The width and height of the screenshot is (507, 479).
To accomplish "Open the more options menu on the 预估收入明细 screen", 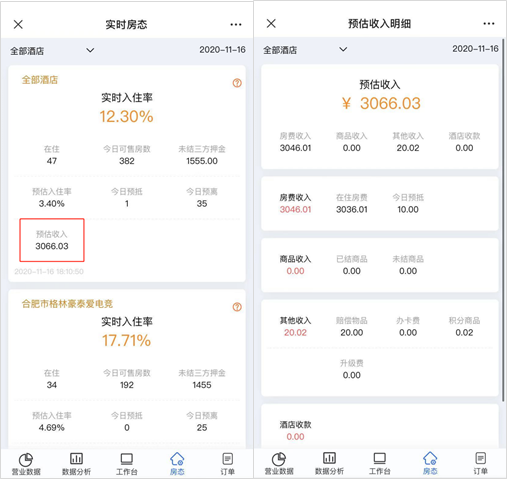I will coord(489,24).
